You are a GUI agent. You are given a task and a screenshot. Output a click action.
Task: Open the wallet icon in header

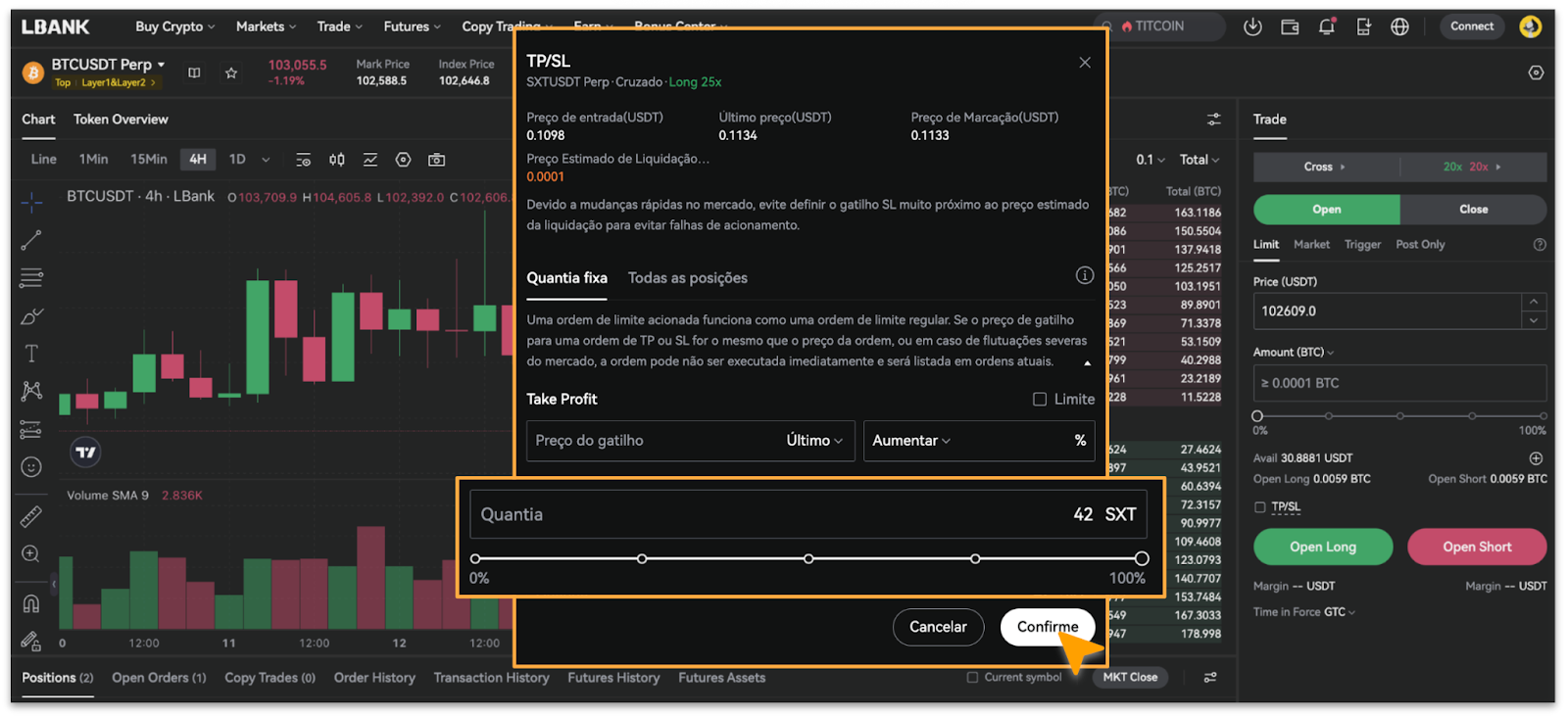pos(1290,26)
